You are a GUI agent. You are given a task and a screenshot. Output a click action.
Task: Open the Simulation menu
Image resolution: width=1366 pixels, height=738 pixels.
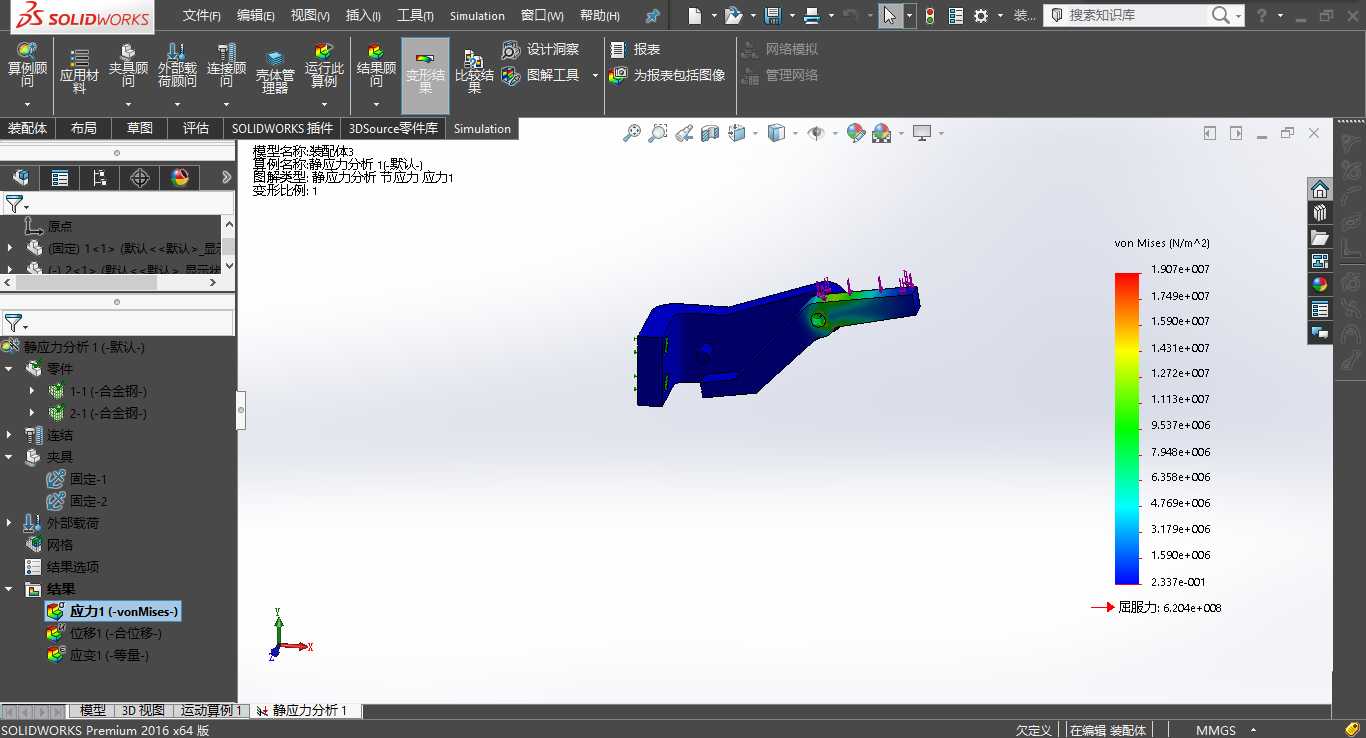(477, 15)
